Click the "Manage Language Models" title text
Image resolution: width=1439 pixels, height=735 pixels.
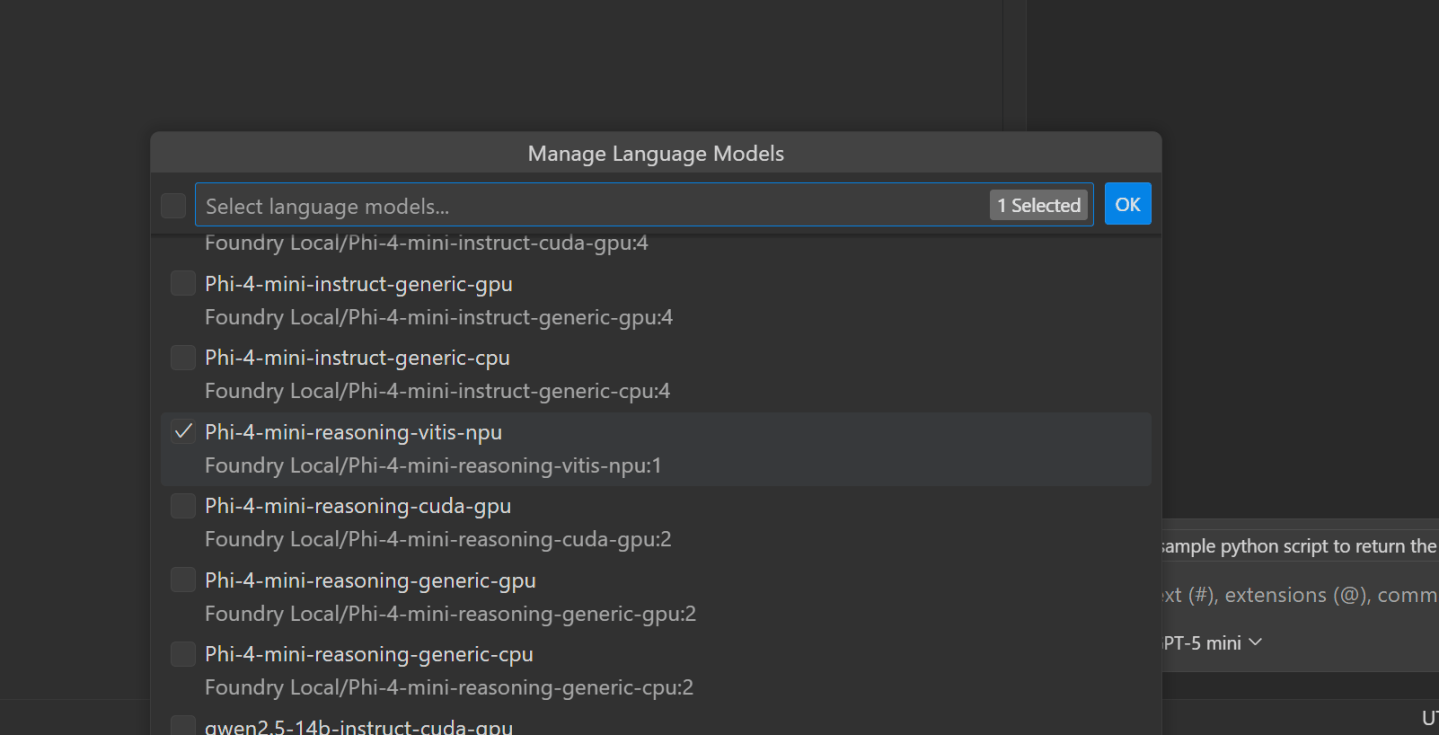[656, 154]
